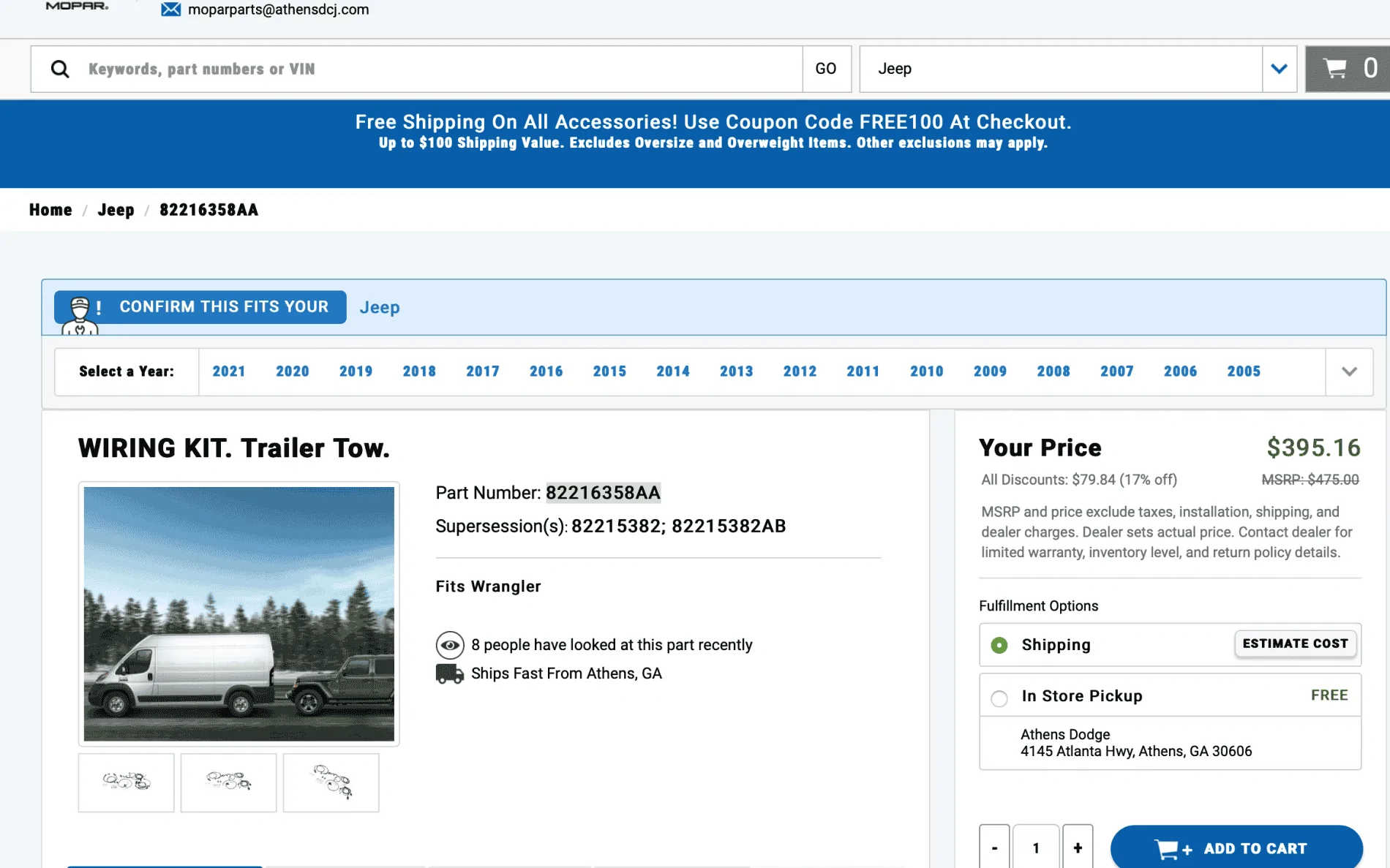1390x868 pixels.
Task: Click the Mopar logo
Action: point(77,6)
